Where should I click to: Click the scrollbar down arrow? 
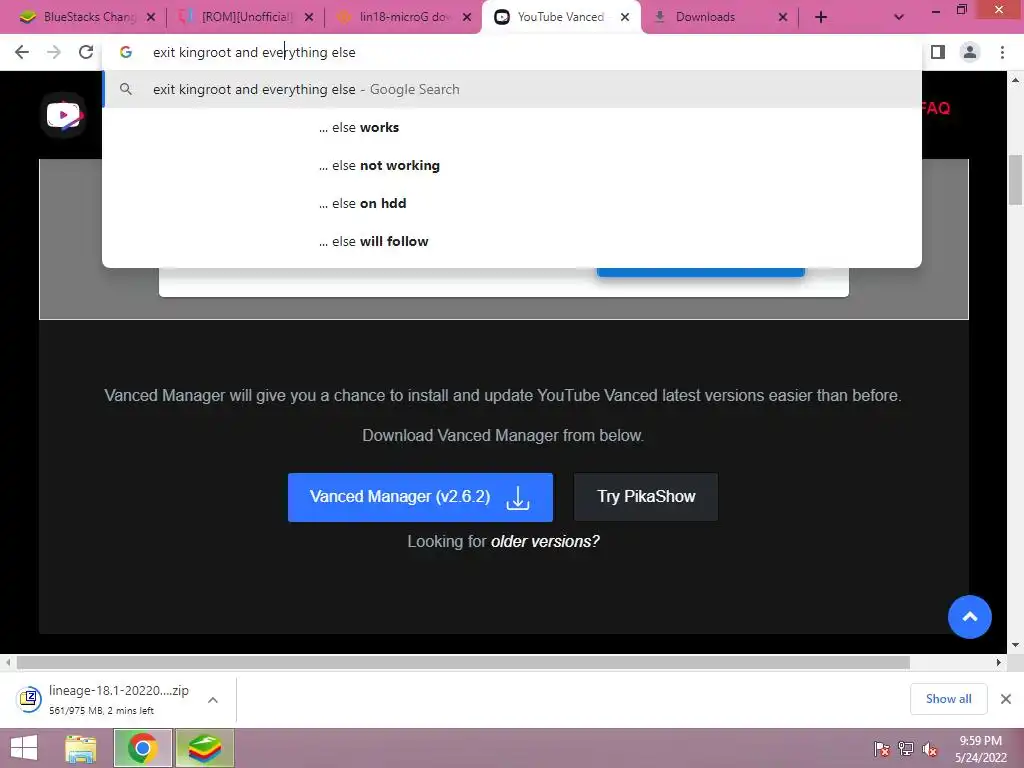click(x=1016, y=645)
